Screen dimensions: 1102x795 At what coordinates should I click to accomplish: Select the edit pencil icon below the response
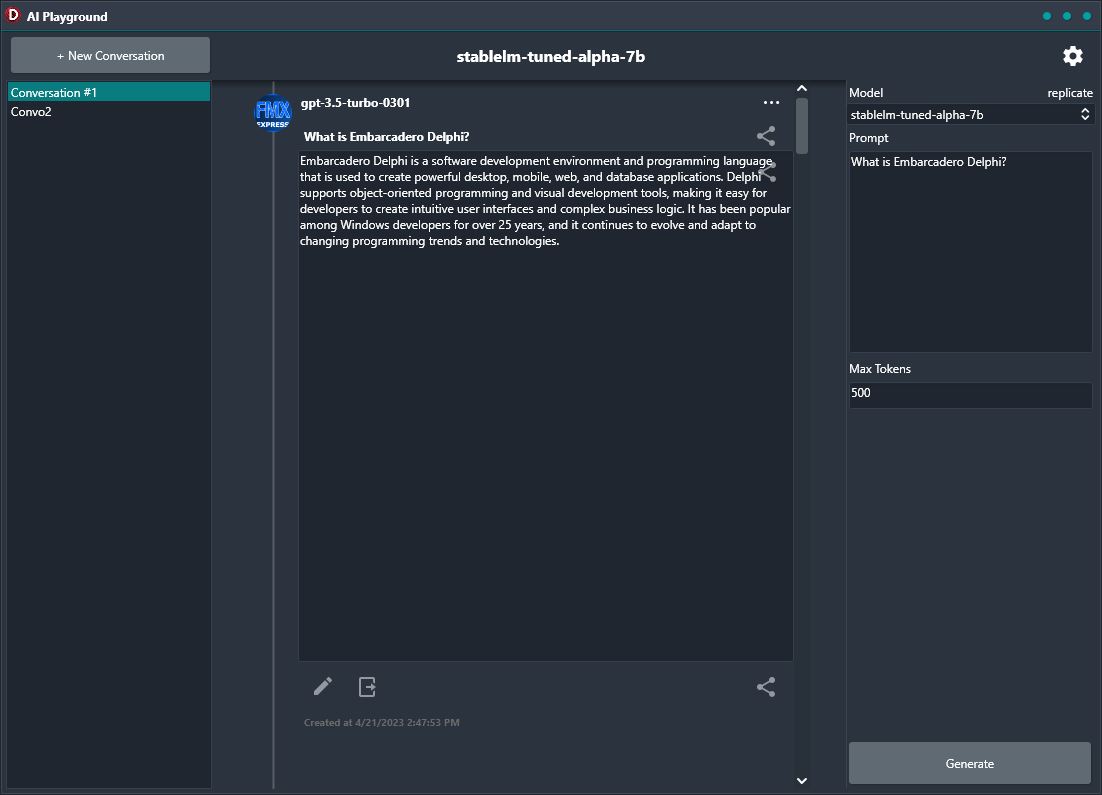point(322,686)
